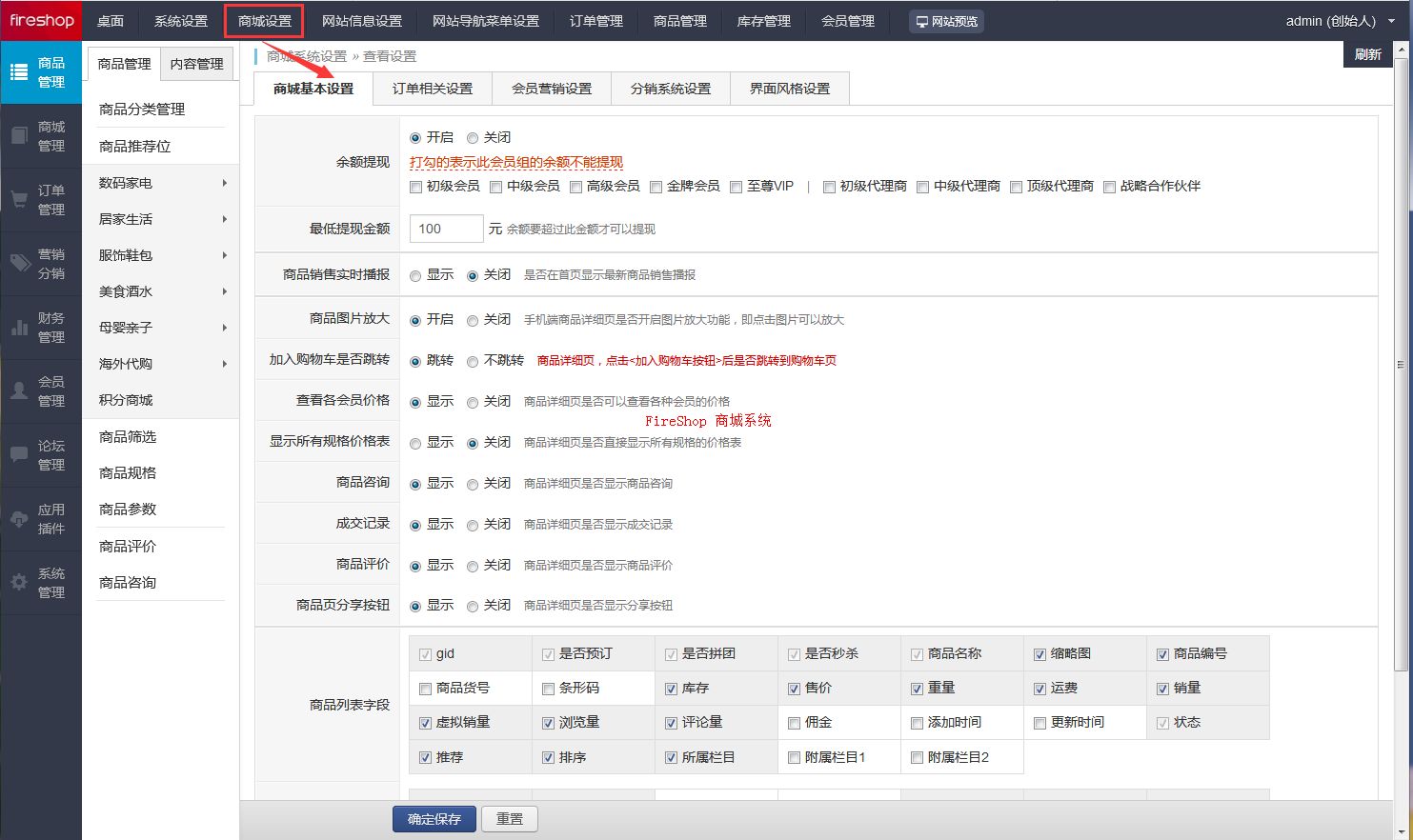
Task: Open 商品规格 link
Action: (128, 473)
